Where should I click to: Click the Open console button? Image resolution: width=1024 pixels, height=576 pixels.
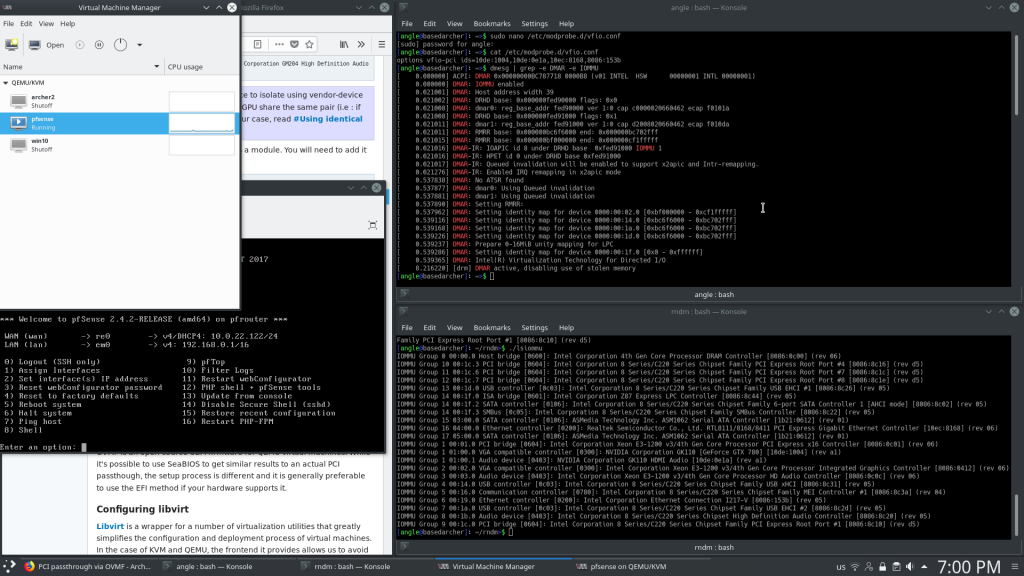[46, 45]
